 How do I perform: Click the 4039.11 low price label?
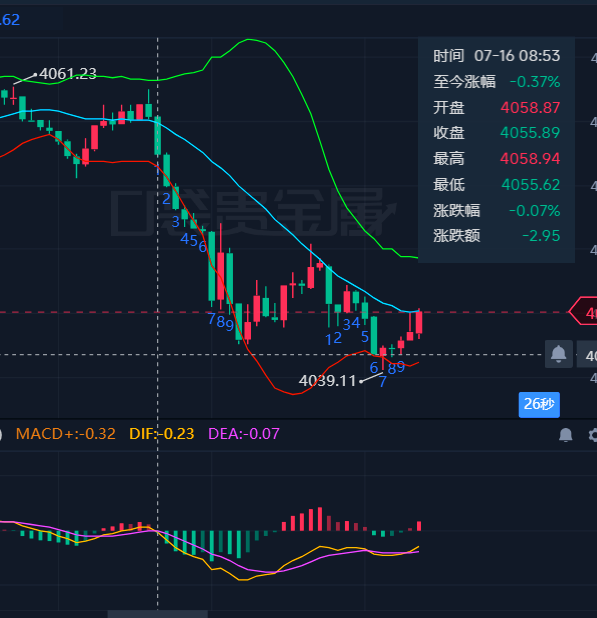(327, 381)
